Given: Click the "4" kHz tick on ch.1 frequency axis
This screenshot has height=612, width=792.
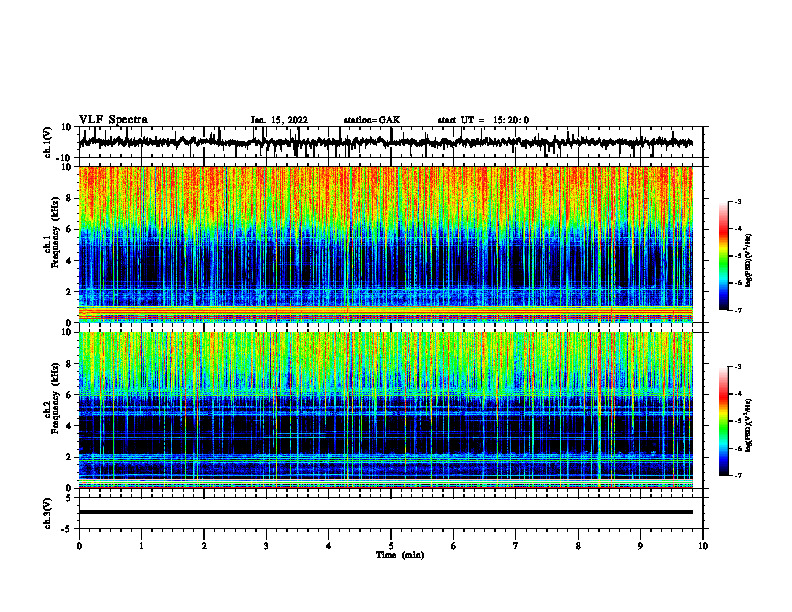Looking at the screenshot, I should tap(70, 261).
